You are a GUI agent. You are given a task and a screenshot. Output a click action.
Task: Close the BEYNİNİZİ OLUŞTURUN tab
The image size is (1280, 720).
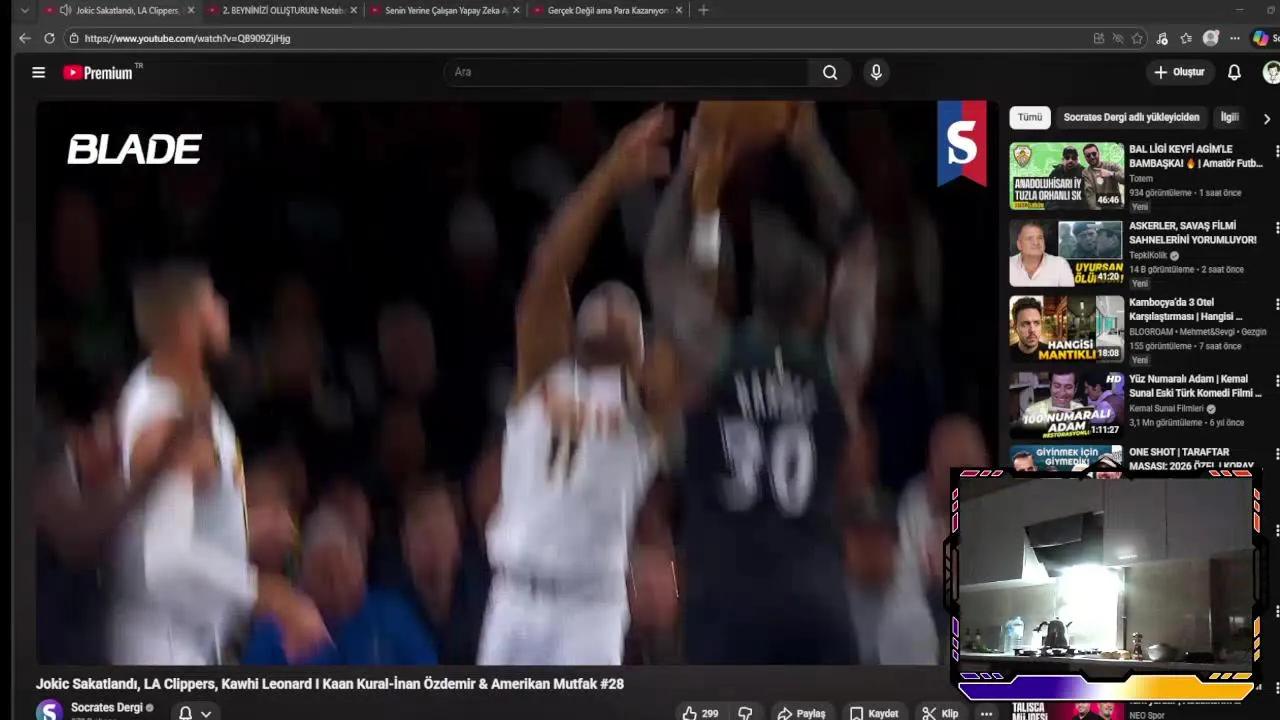click(x=353, y=10)
